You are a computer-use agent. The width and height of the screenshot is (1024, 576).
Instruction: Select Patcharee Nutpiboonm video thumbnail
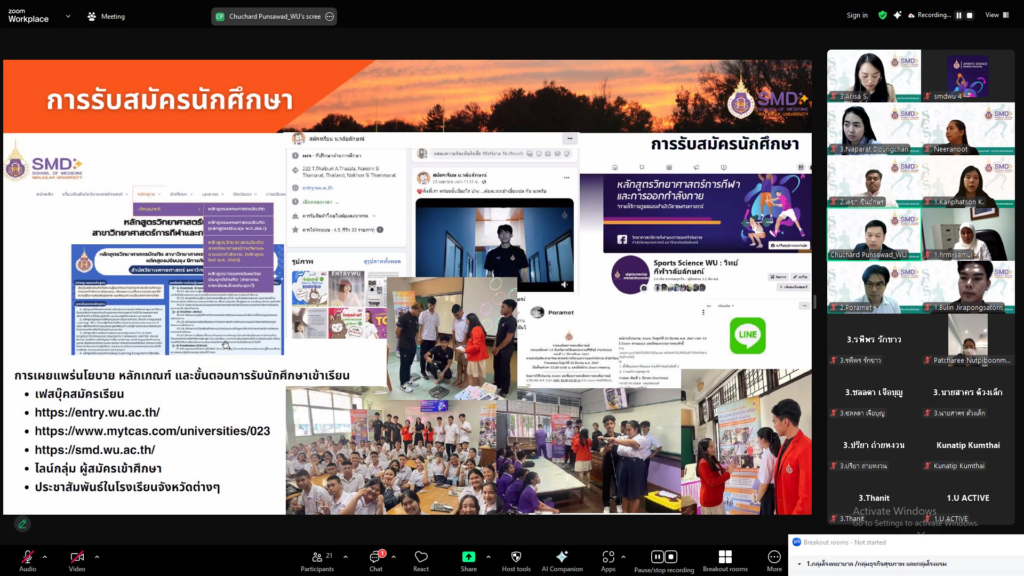968,340
